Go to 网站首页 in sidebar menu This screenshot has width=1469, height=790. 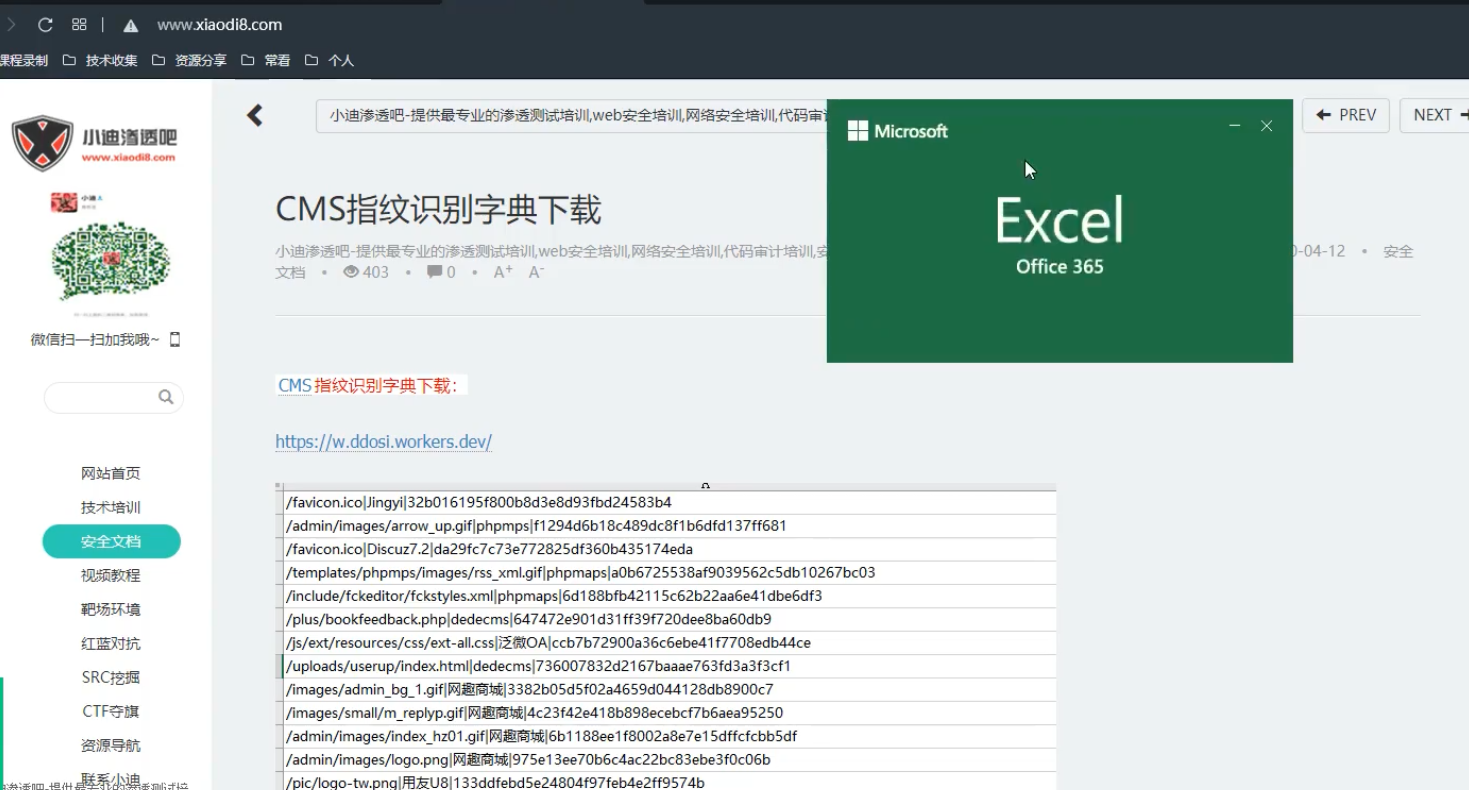(111, 473)
